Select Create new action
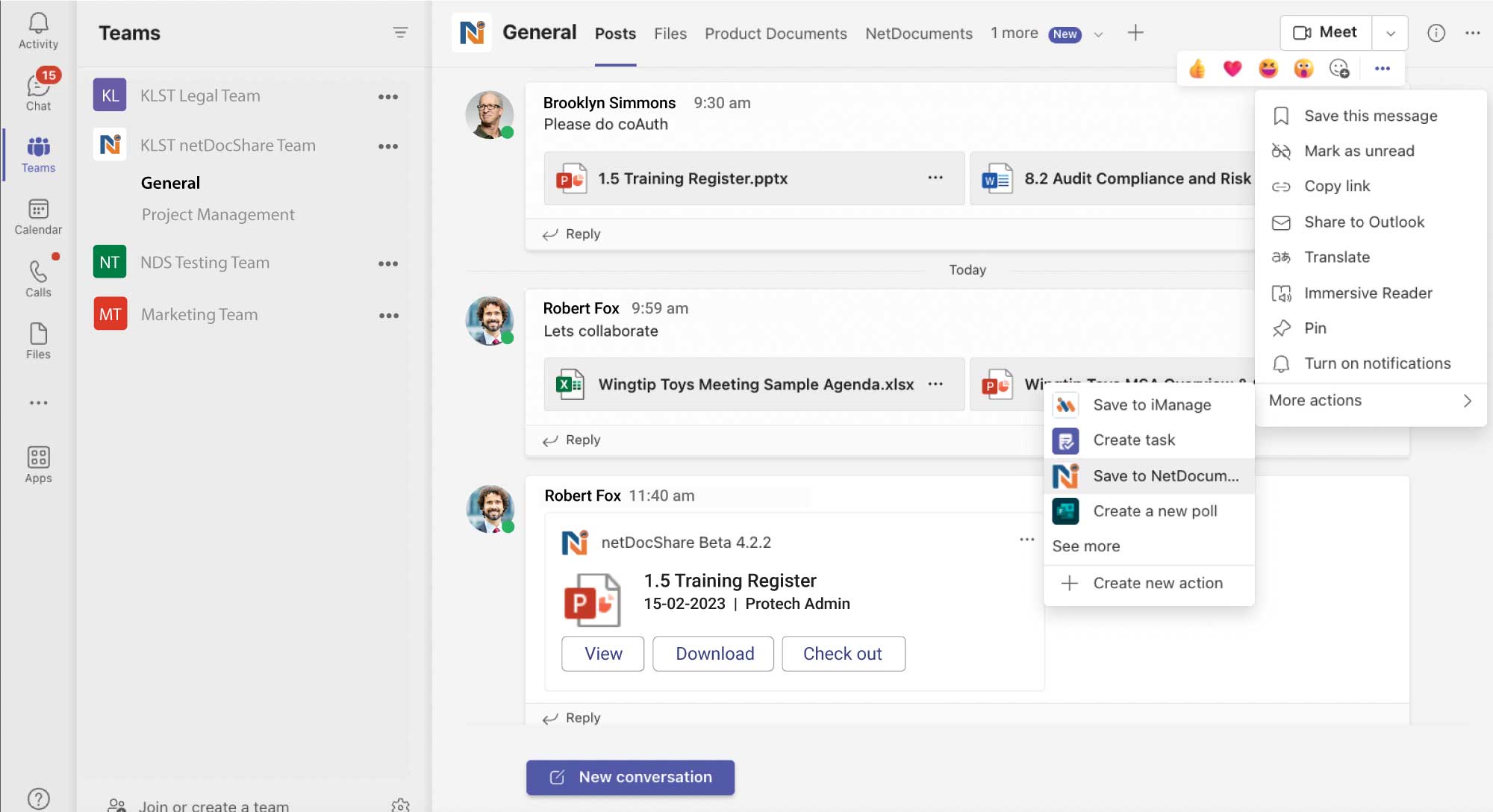Viewport: 1493px width, 812px height. pyautogui.click(x=1149, y=583)
